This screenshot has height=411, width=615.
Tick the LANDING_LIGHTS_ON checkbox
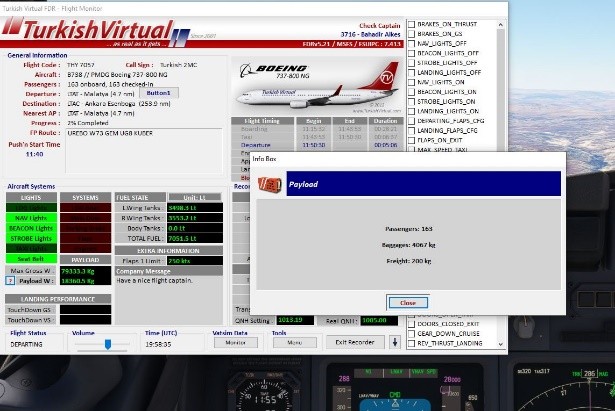[x=411, y=111]
